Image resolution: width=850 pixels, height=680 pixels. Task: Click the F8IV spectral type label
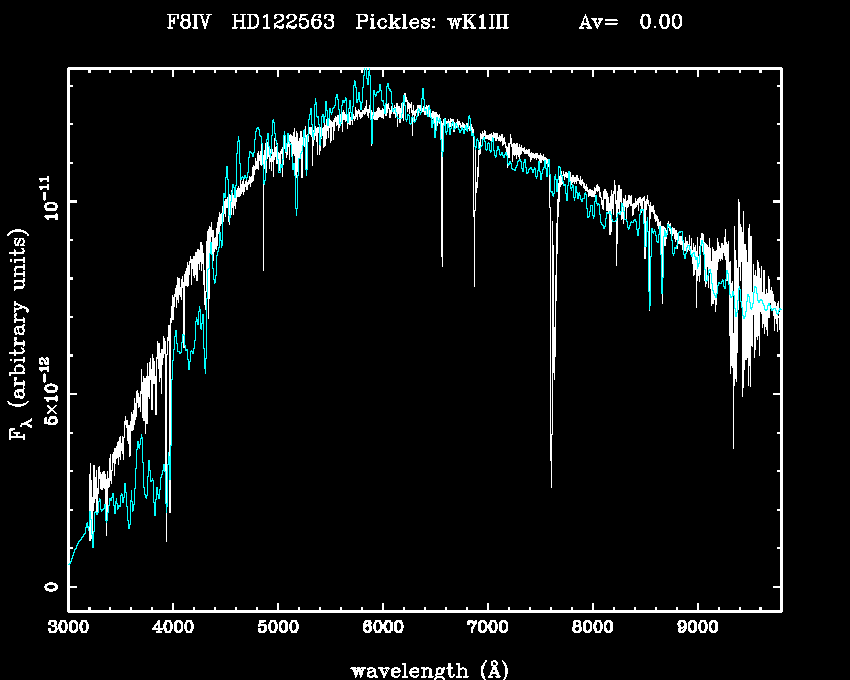point(188,22)
